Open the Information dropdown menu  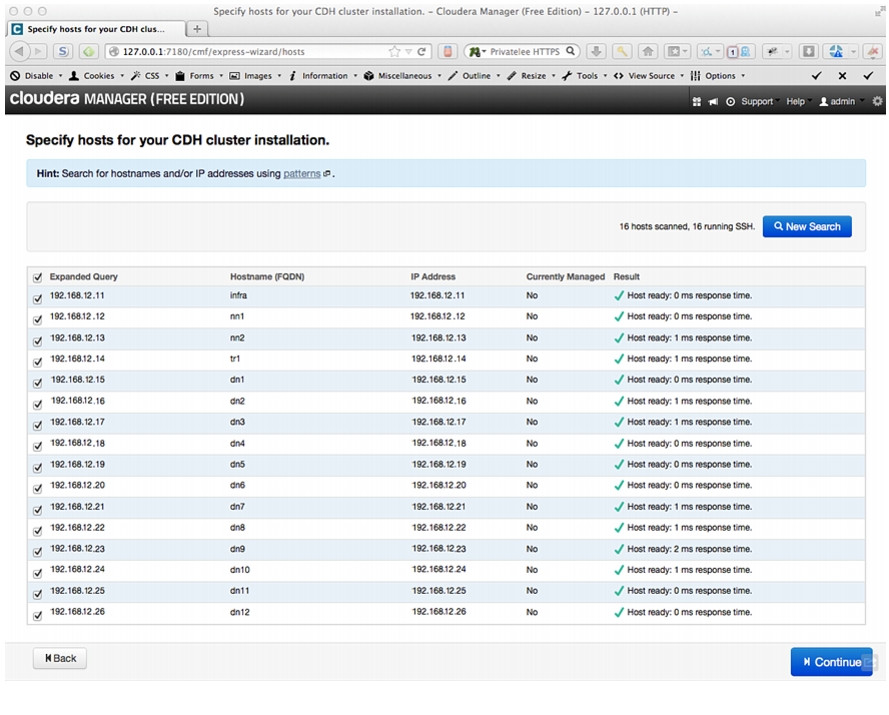click(323, 75)
